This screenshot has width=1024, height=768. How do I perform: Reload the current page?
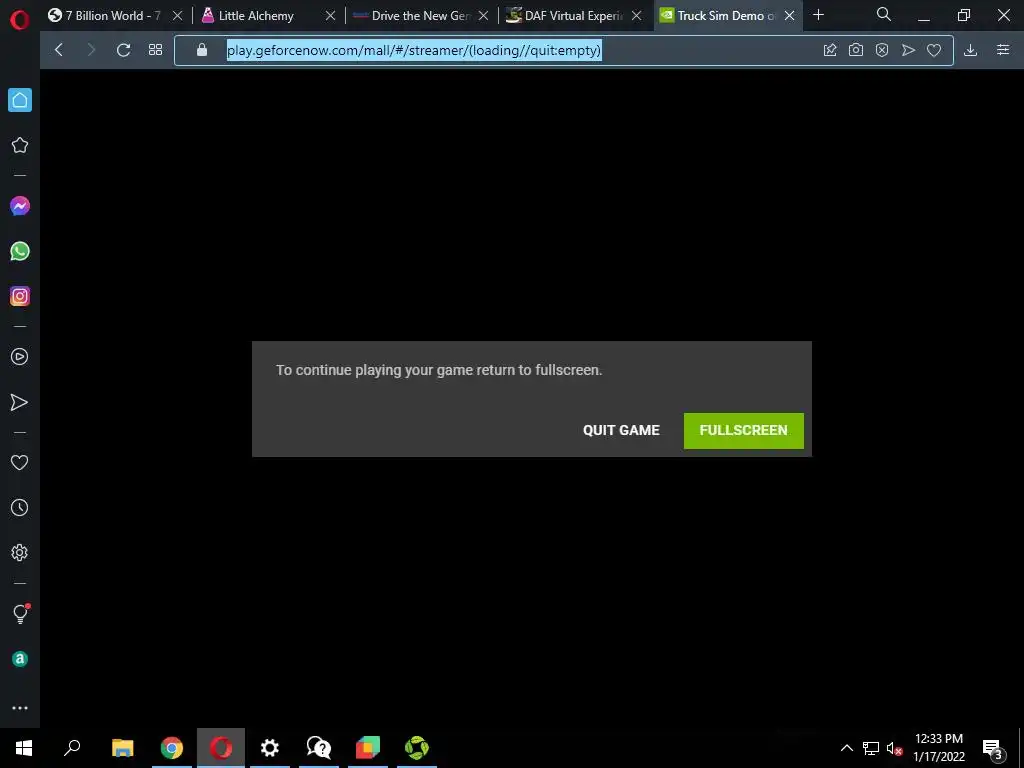[x=123, y=50]
